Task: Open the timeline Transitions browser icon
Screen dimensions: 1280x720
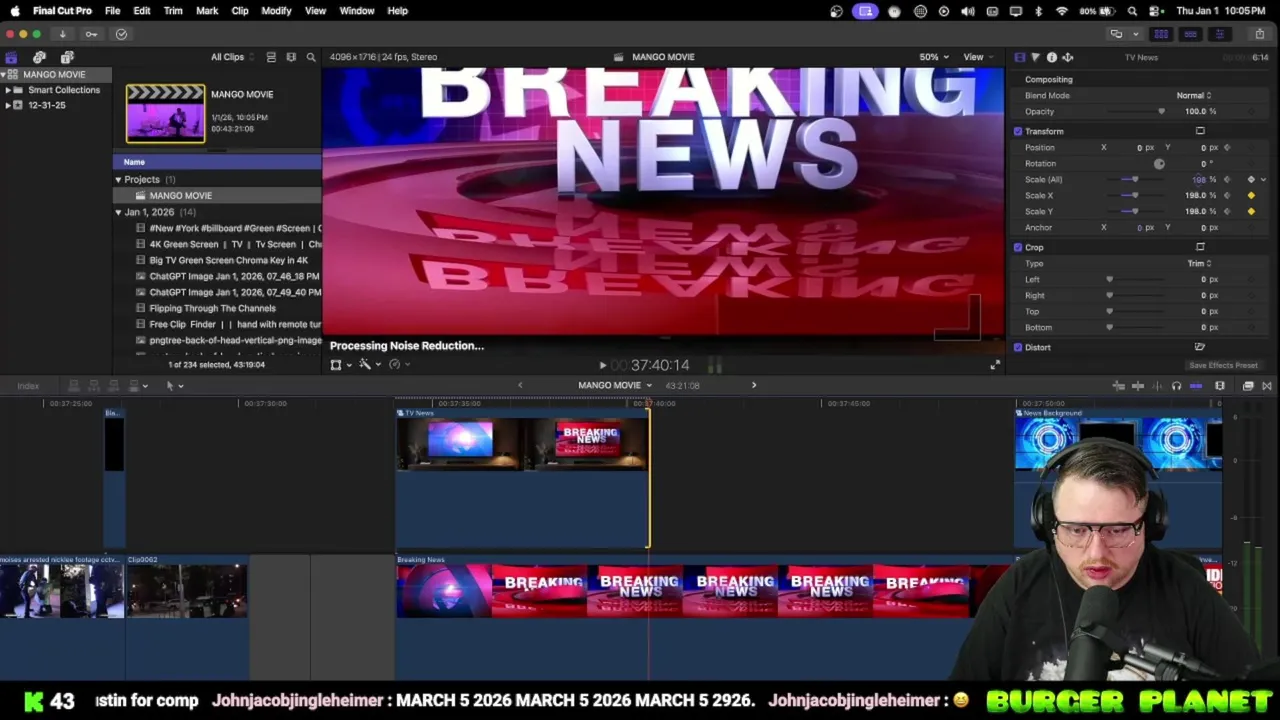Action: 1267,386
